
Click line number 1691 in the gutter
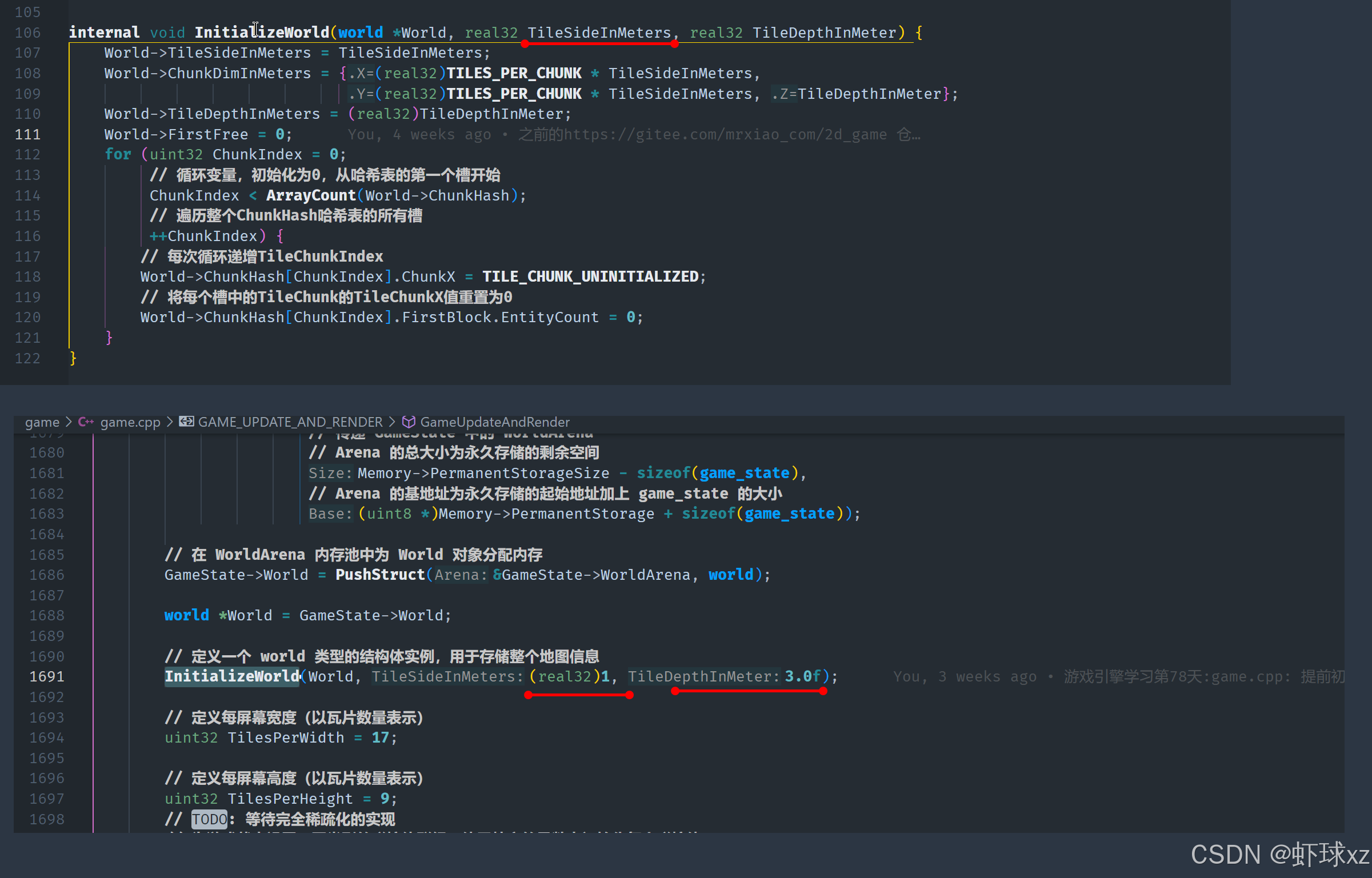47,676
